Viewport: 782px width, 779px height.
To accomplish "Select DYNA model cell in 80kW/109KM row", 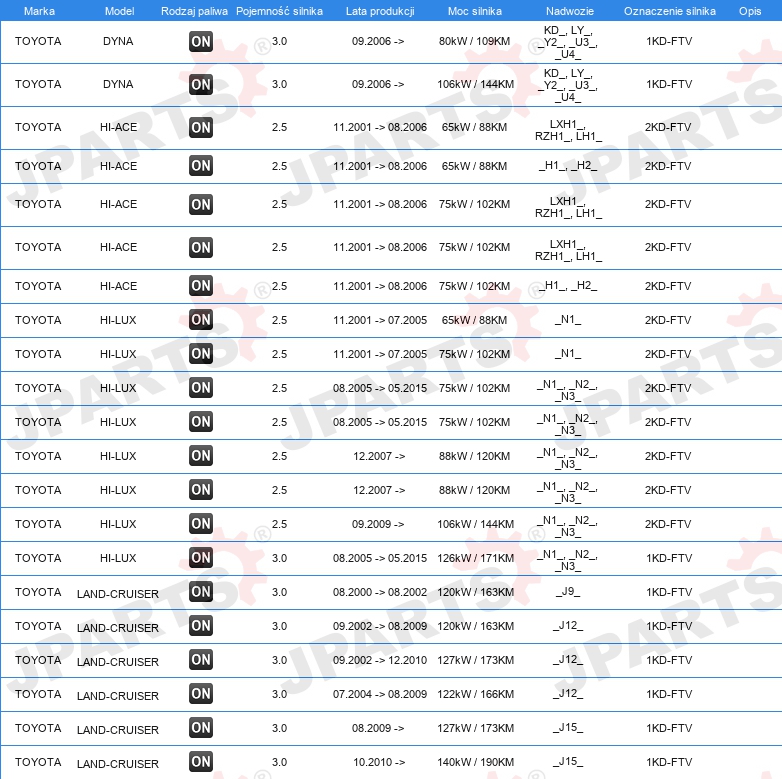I will coord(118,41).
